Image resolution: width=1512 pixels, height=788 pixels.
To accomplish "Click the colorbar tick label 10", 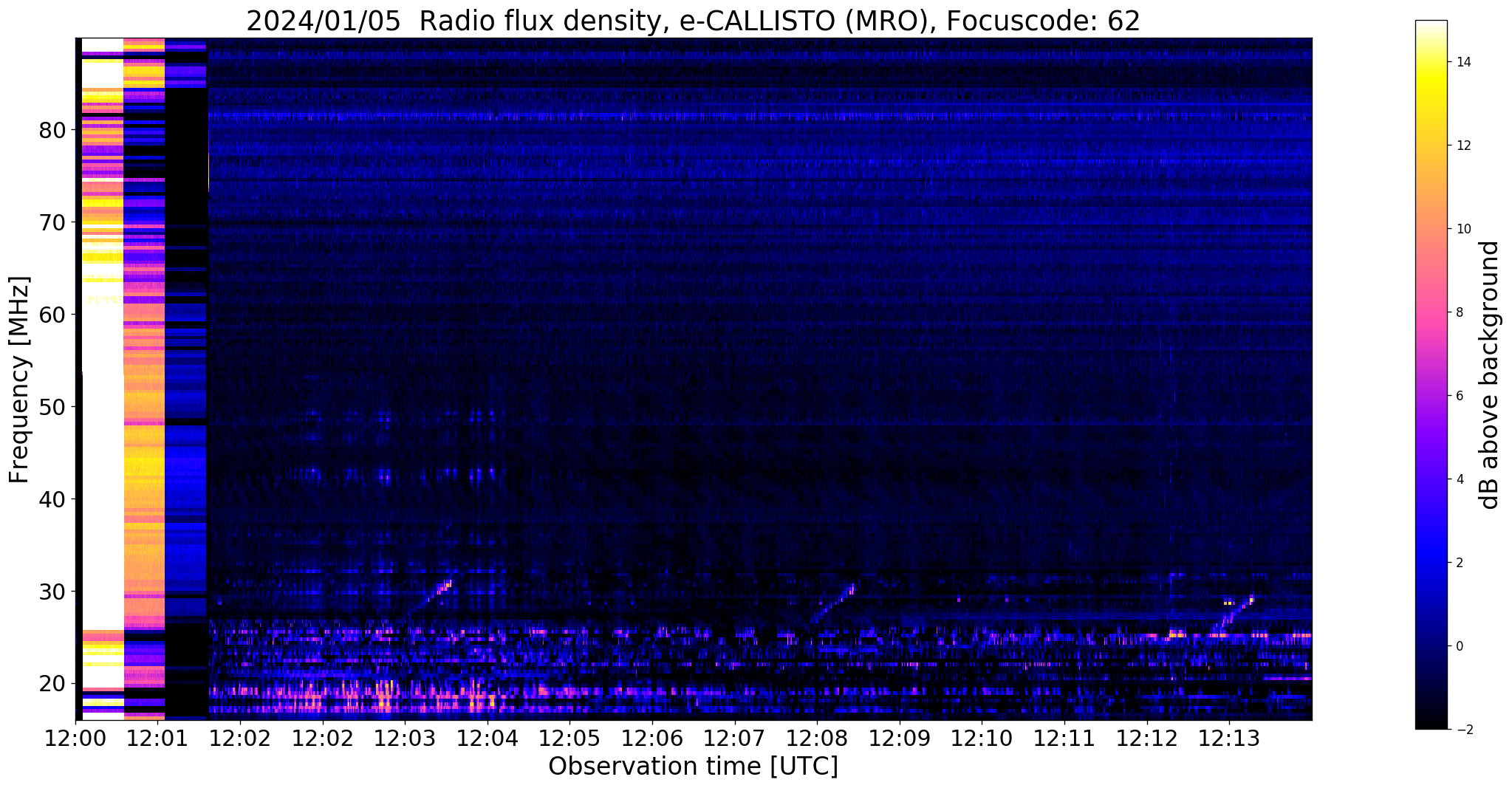I will (x=1463, y=229).
